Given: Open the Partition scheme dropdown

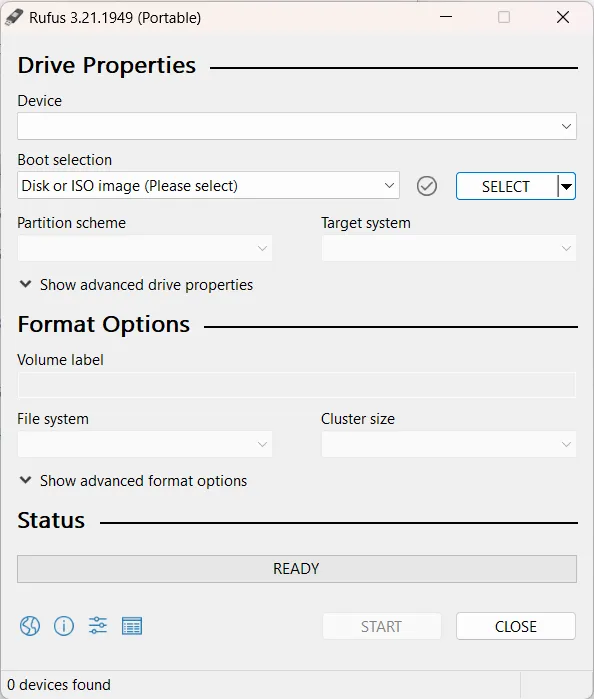Looking at the screenshot, I should tap(145, 248).
